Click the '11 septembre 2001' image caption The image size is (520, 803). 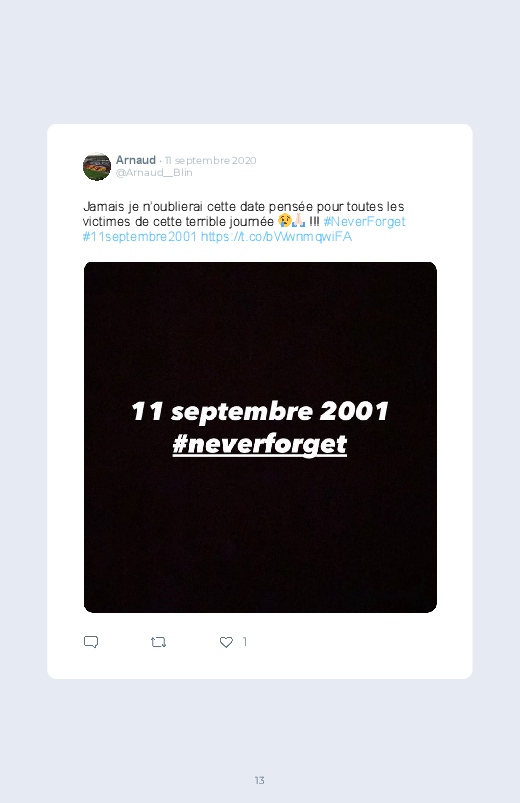[x=260, y=411]
